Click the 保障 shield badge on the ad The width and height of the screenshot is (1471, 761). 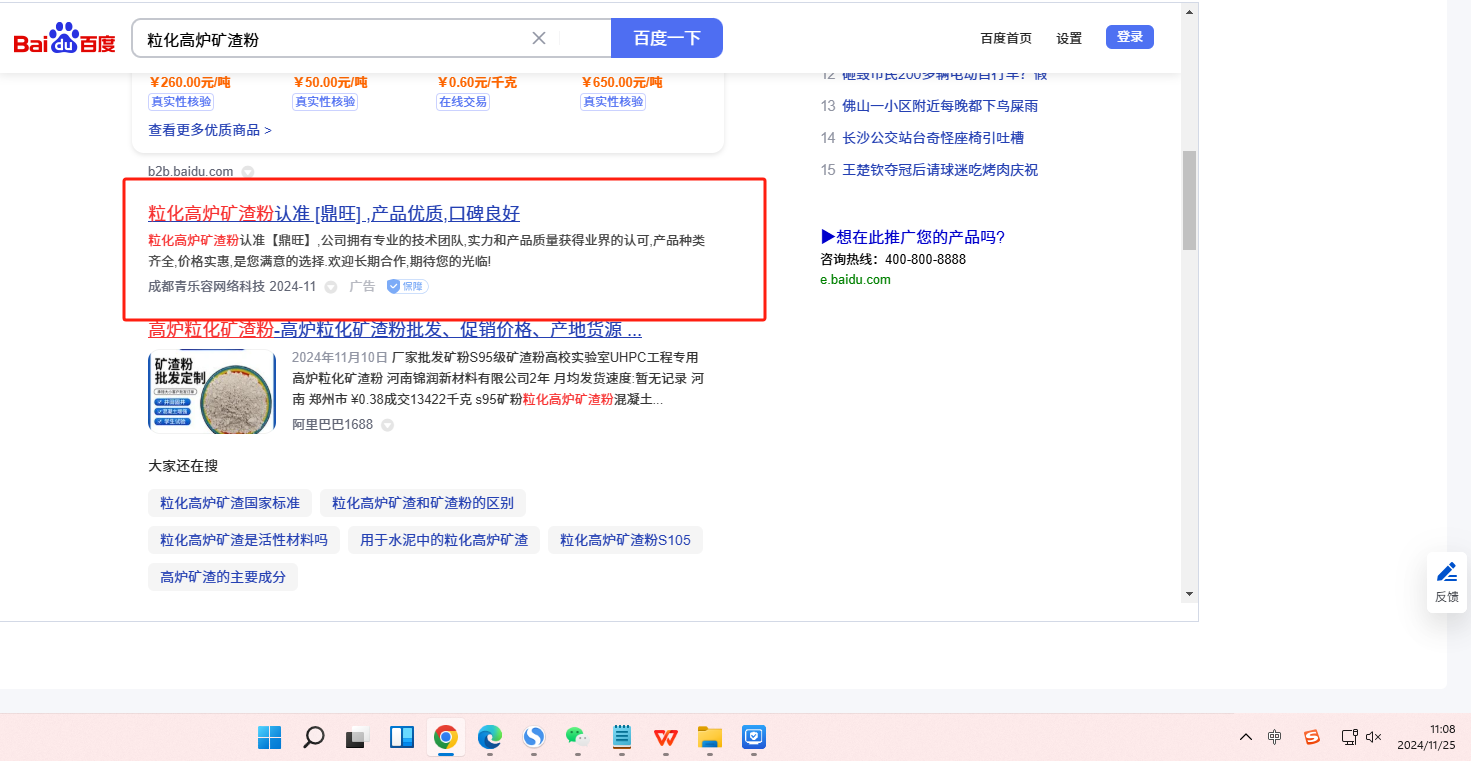pos(408,287)
